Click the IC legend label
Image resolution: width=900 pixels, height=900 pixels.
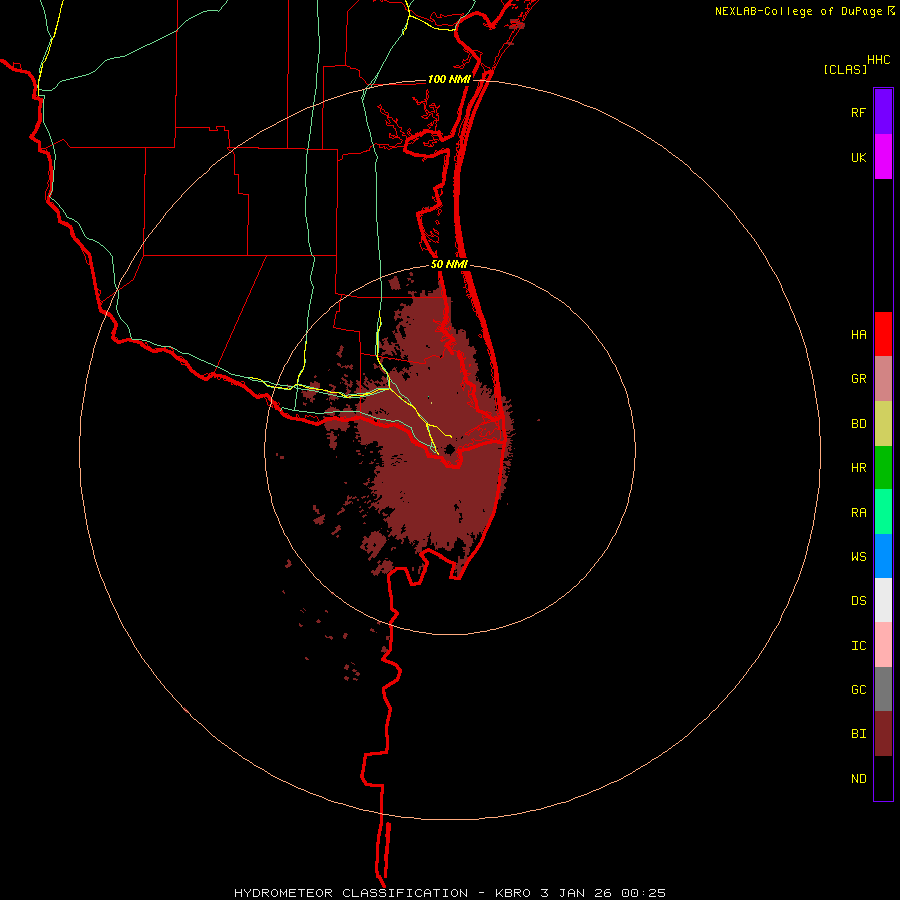coord(858,646)
